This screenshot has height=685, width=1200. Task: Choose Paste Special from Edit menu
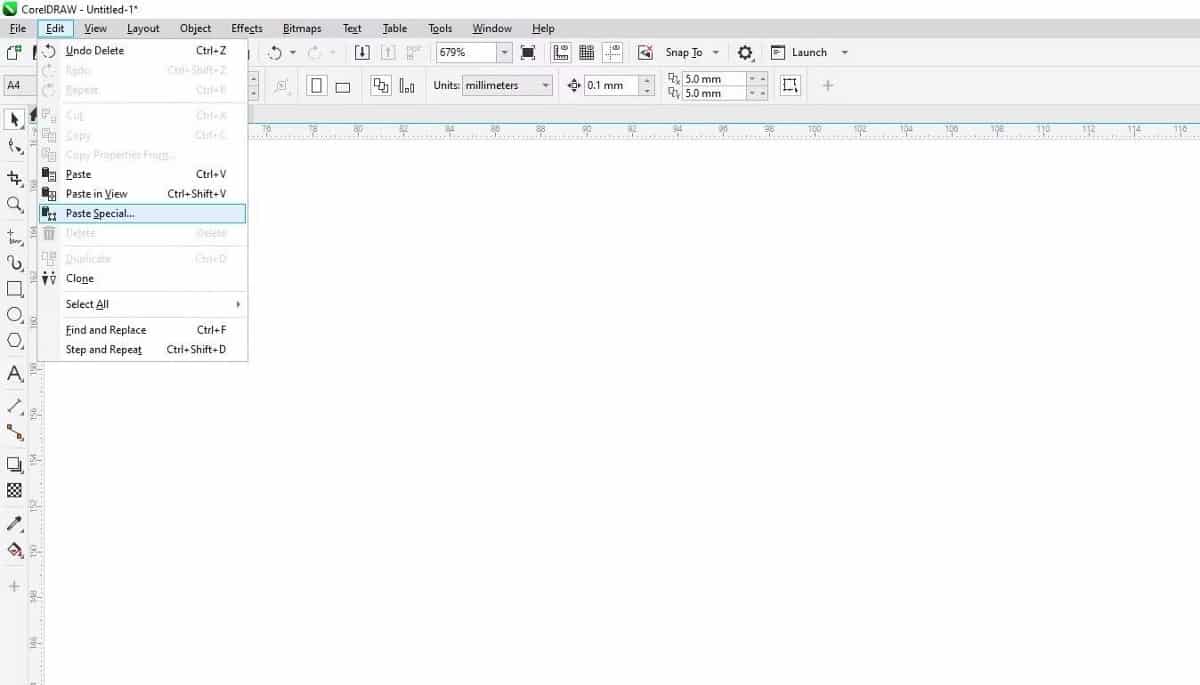click(100, 213)
